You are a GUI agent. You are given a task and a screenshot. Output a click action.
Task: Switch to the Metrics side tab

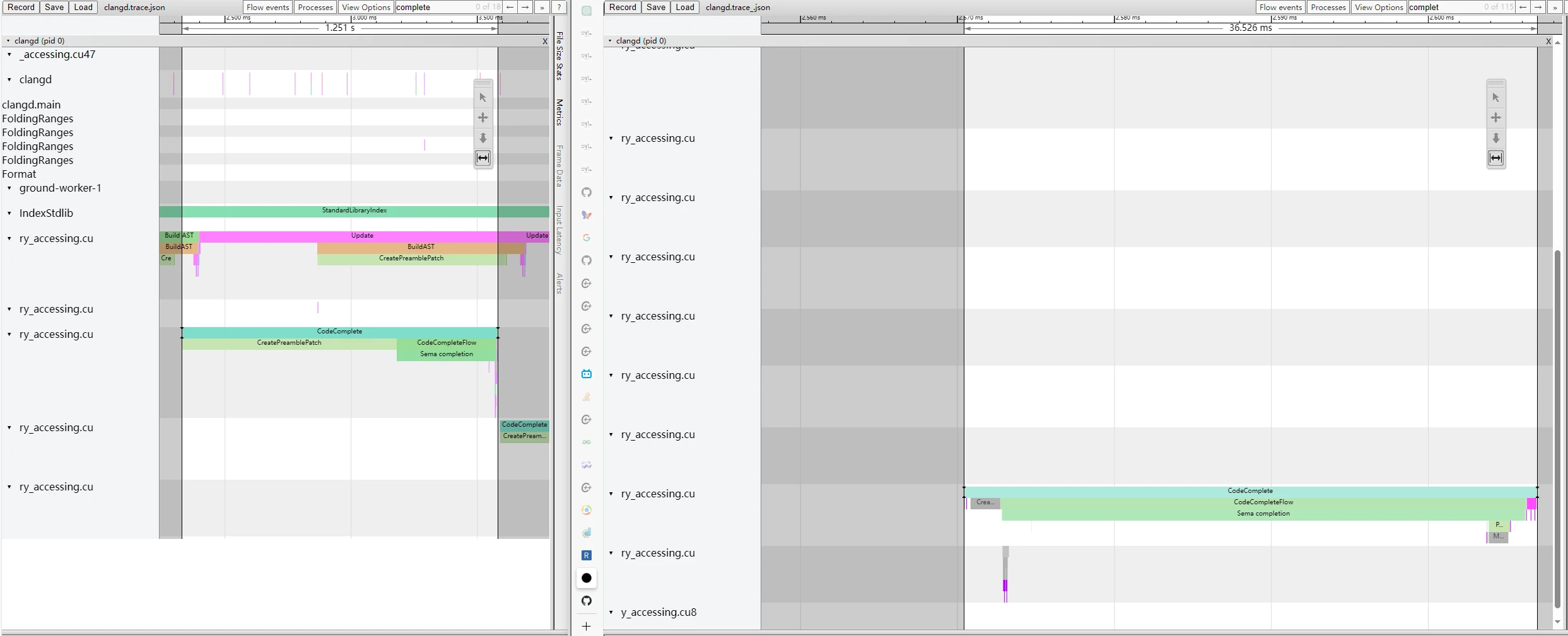pyautogui.click(x=559, y=112)
